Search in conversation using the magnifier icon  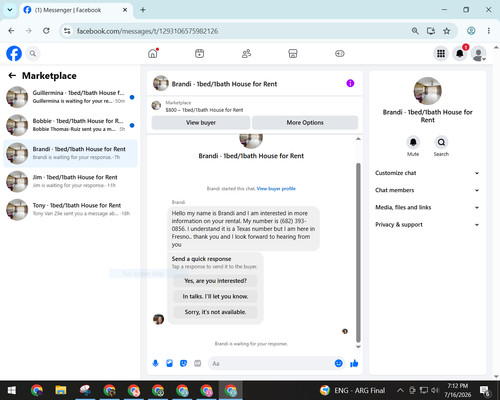[x=441, y=142]
